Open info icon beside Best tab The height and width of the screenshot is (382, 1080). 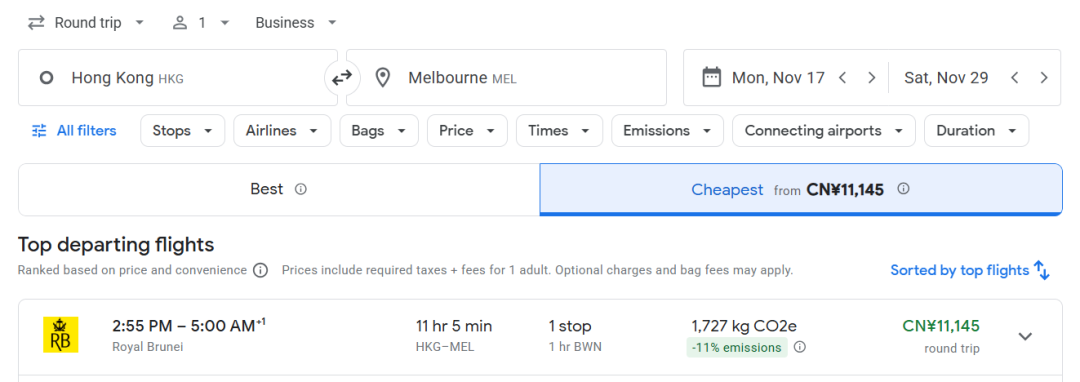(x=300, y=189)
